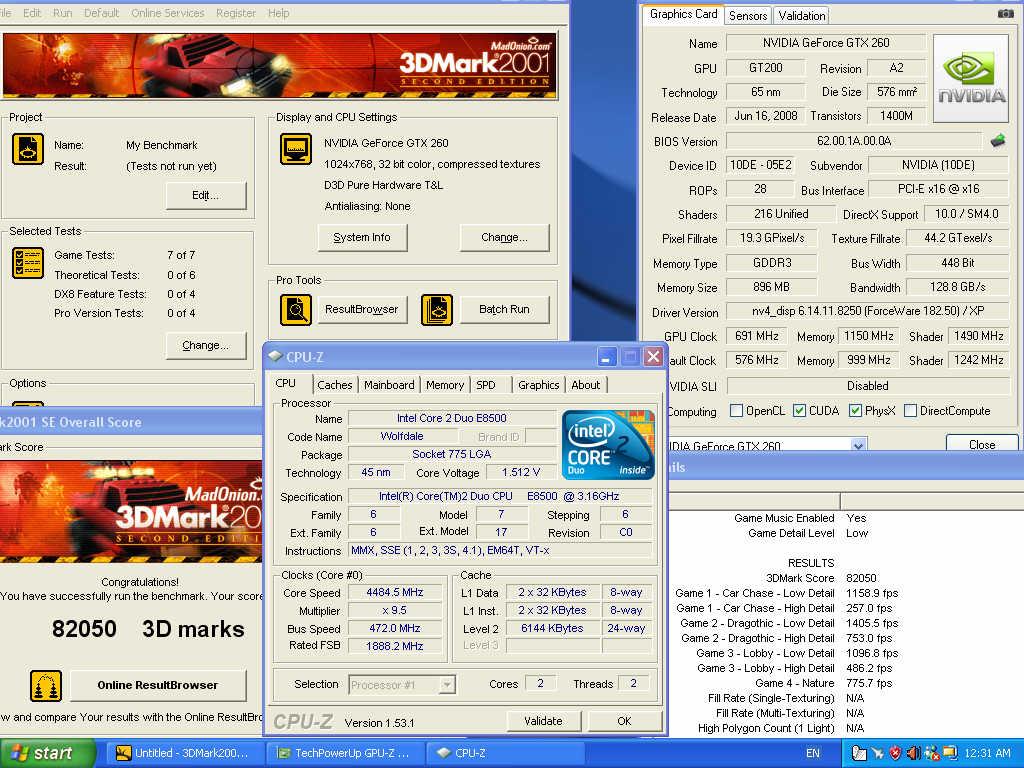Open the Register menu in 3DMark
Image resolution: width=1024 pixels, height=768 pixels.
pyautogui.click(x=236, y=13)
